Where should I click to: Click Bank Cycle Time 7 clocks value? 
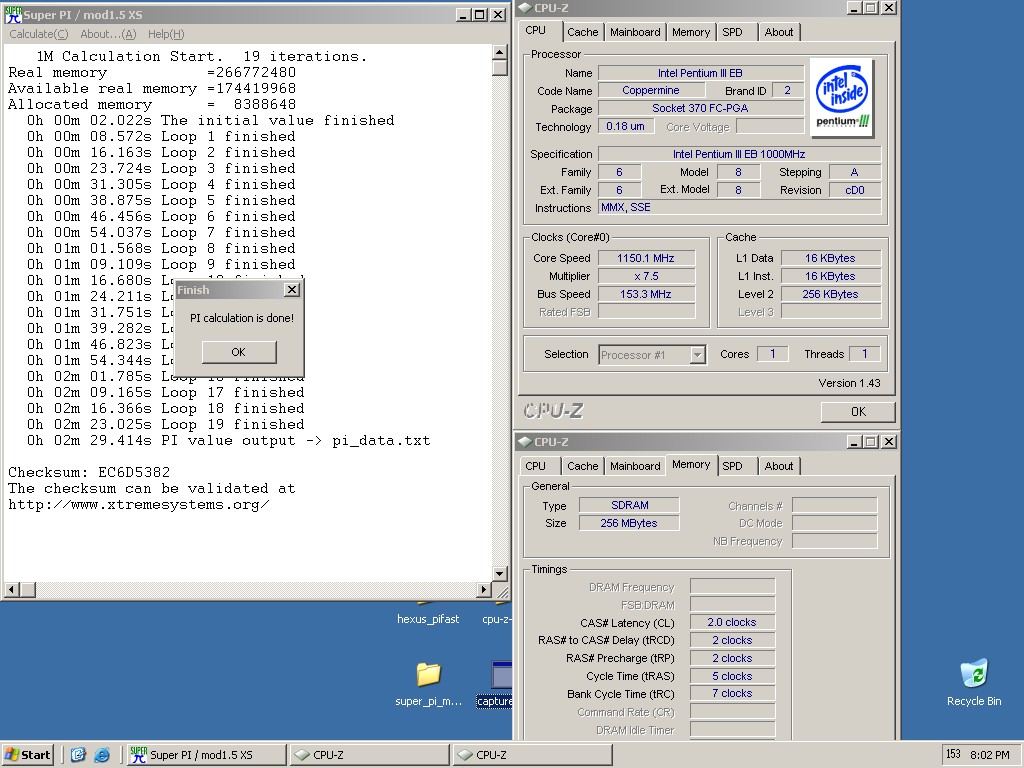[x=732, y=694]
